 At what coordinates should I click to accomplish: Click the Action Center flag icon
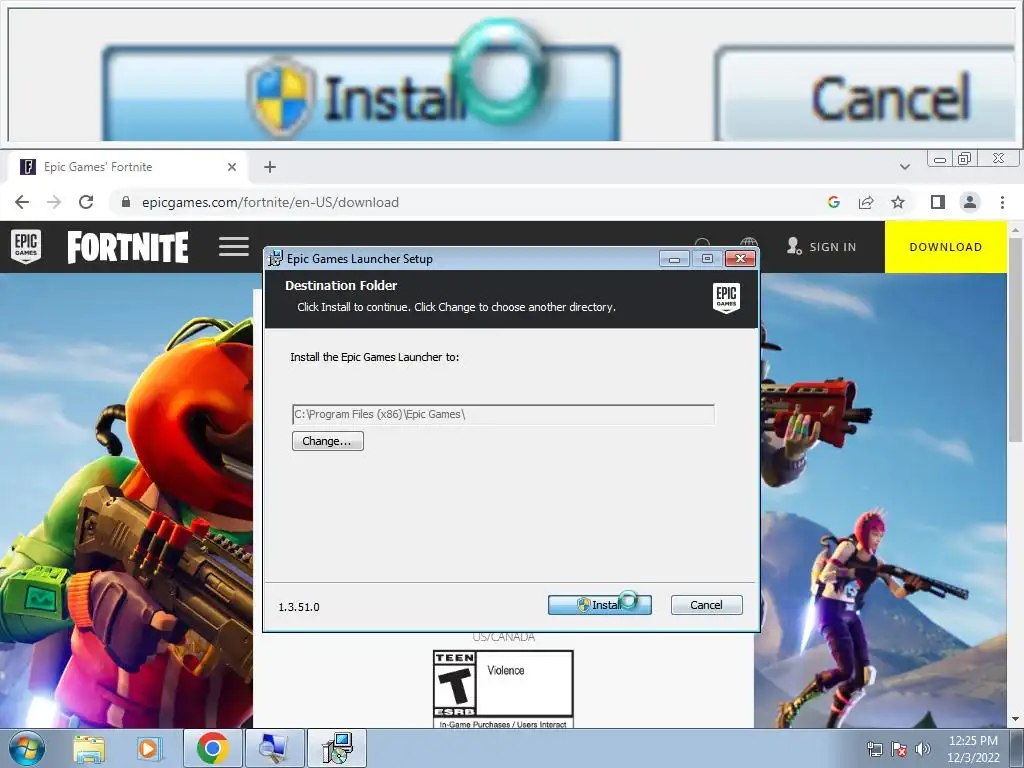pyautogui.click(x=899, y=749)
